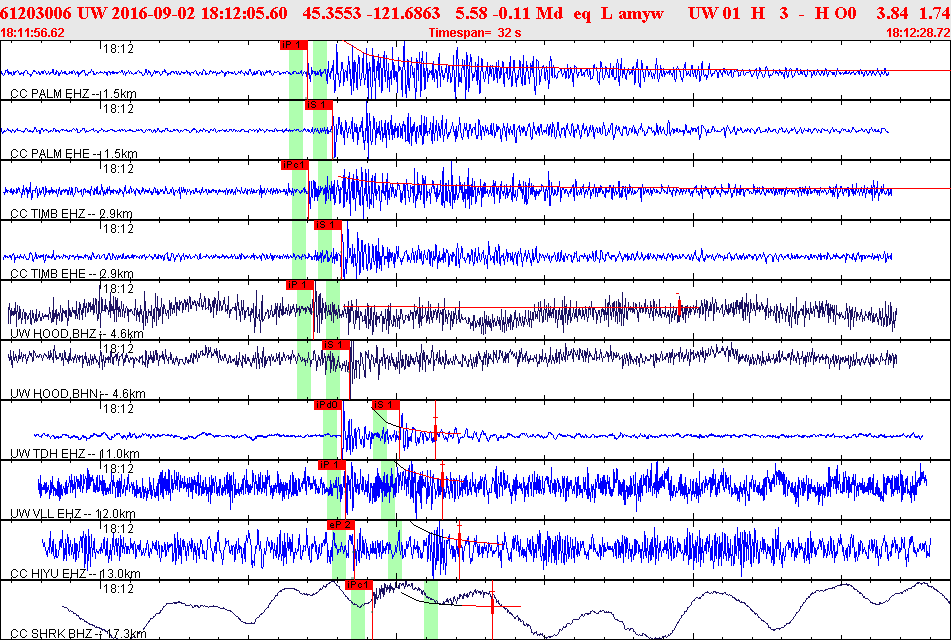The height and width of the screenshot is (640, 951).
Task: Click the iPc1 pick flag on TIMB EHZ
Action: [x=295, y=165]
